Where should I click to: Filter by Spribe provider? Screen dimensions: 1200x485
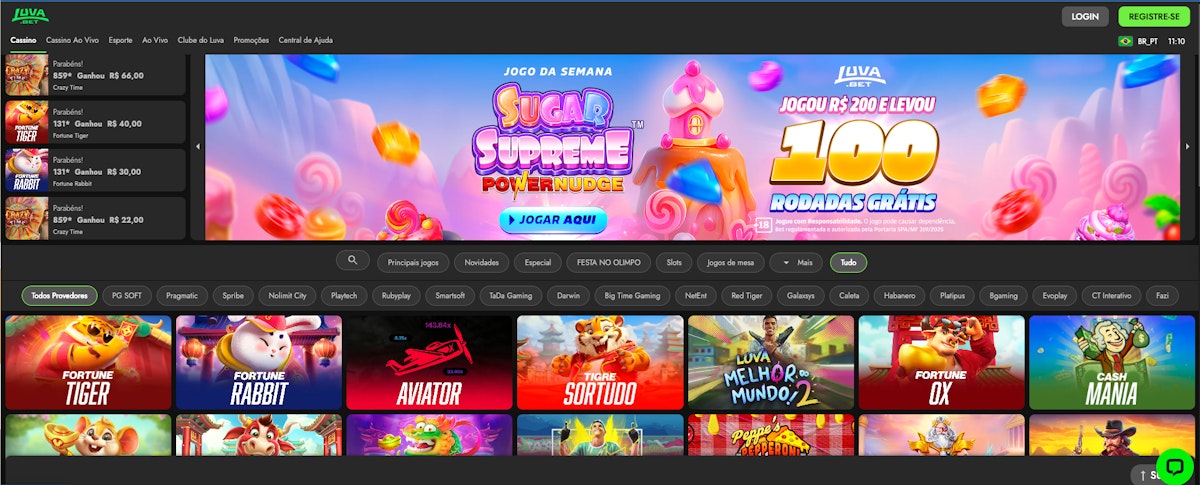[x=234, y=296]
